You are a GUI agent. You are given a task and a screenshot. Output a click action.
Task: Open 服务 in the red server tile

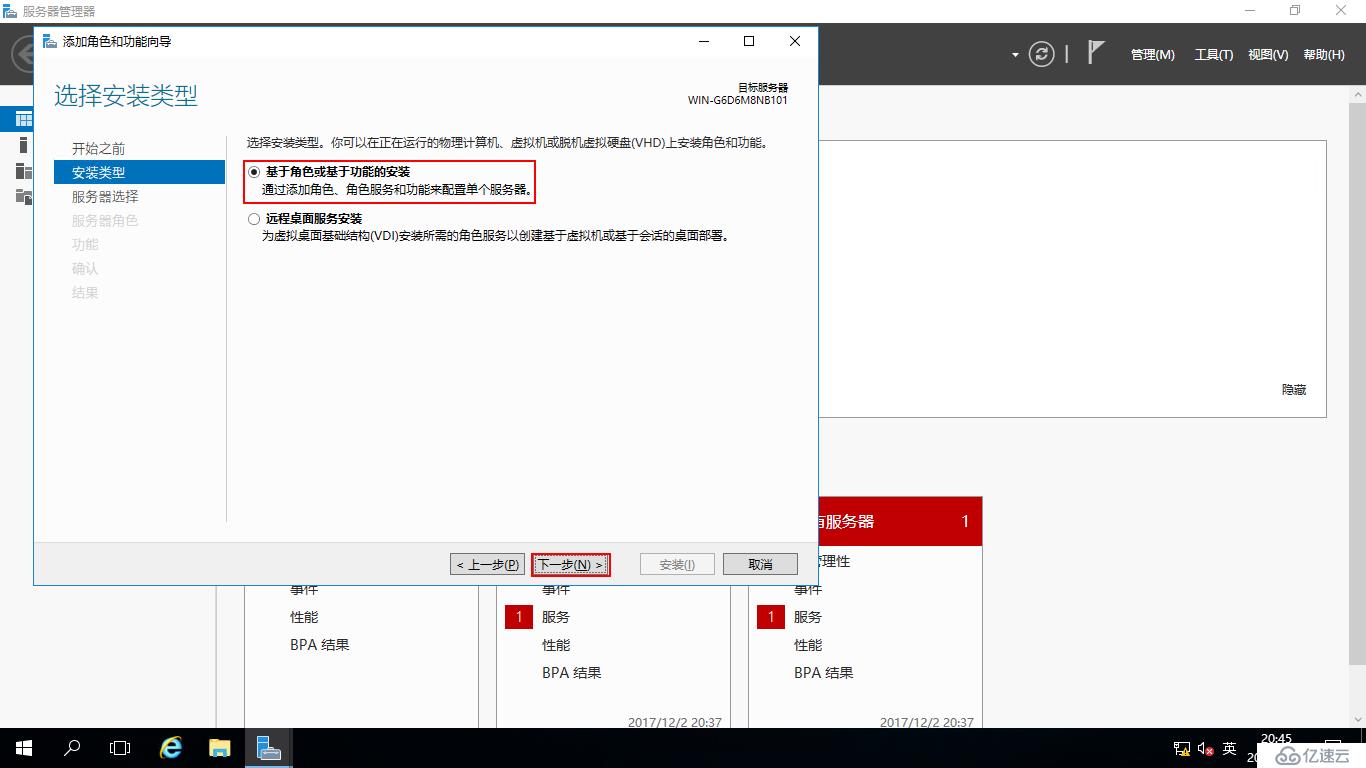click(808, 617)
